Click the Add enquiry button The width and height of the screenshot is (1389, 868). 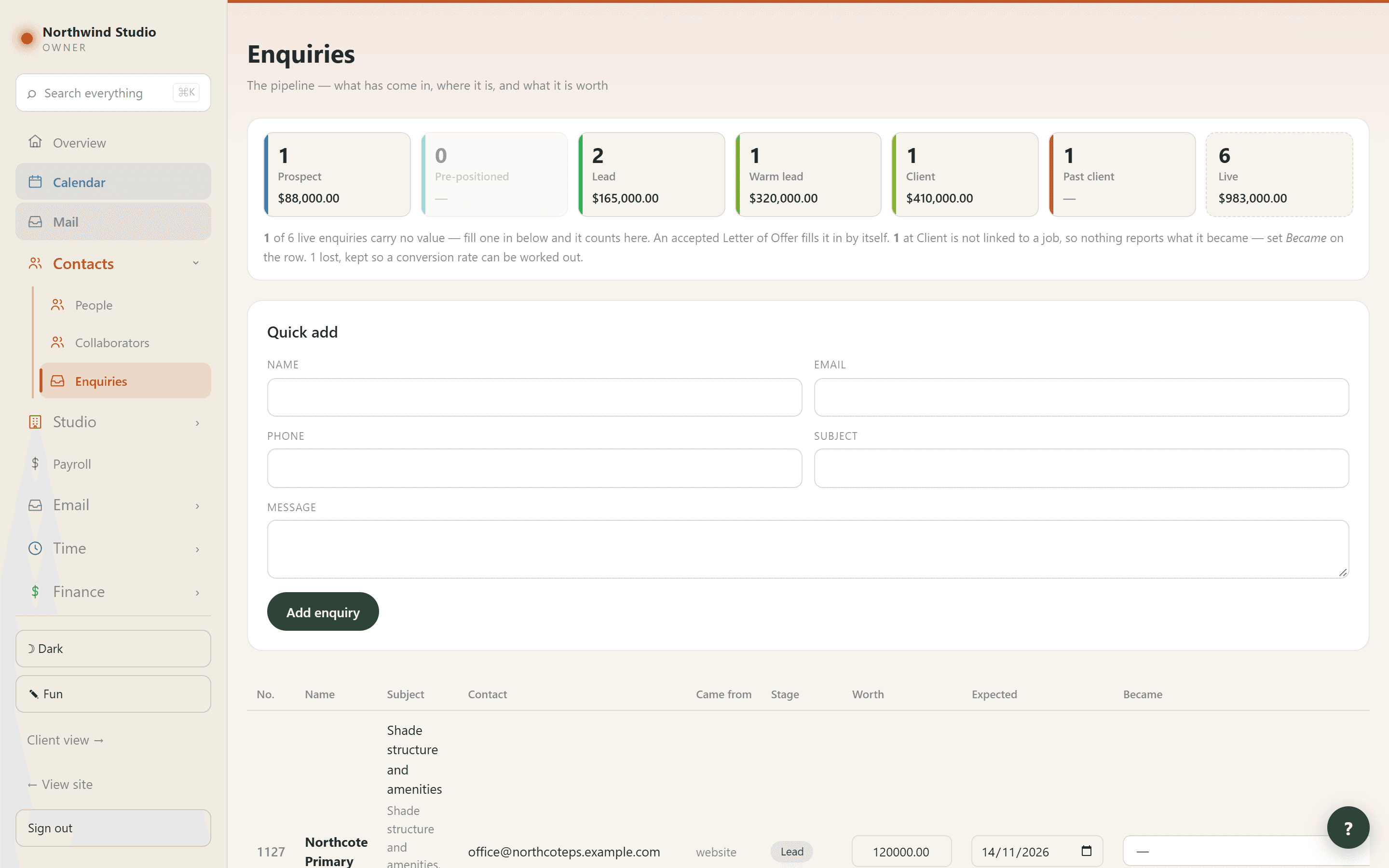click(323, 612)
